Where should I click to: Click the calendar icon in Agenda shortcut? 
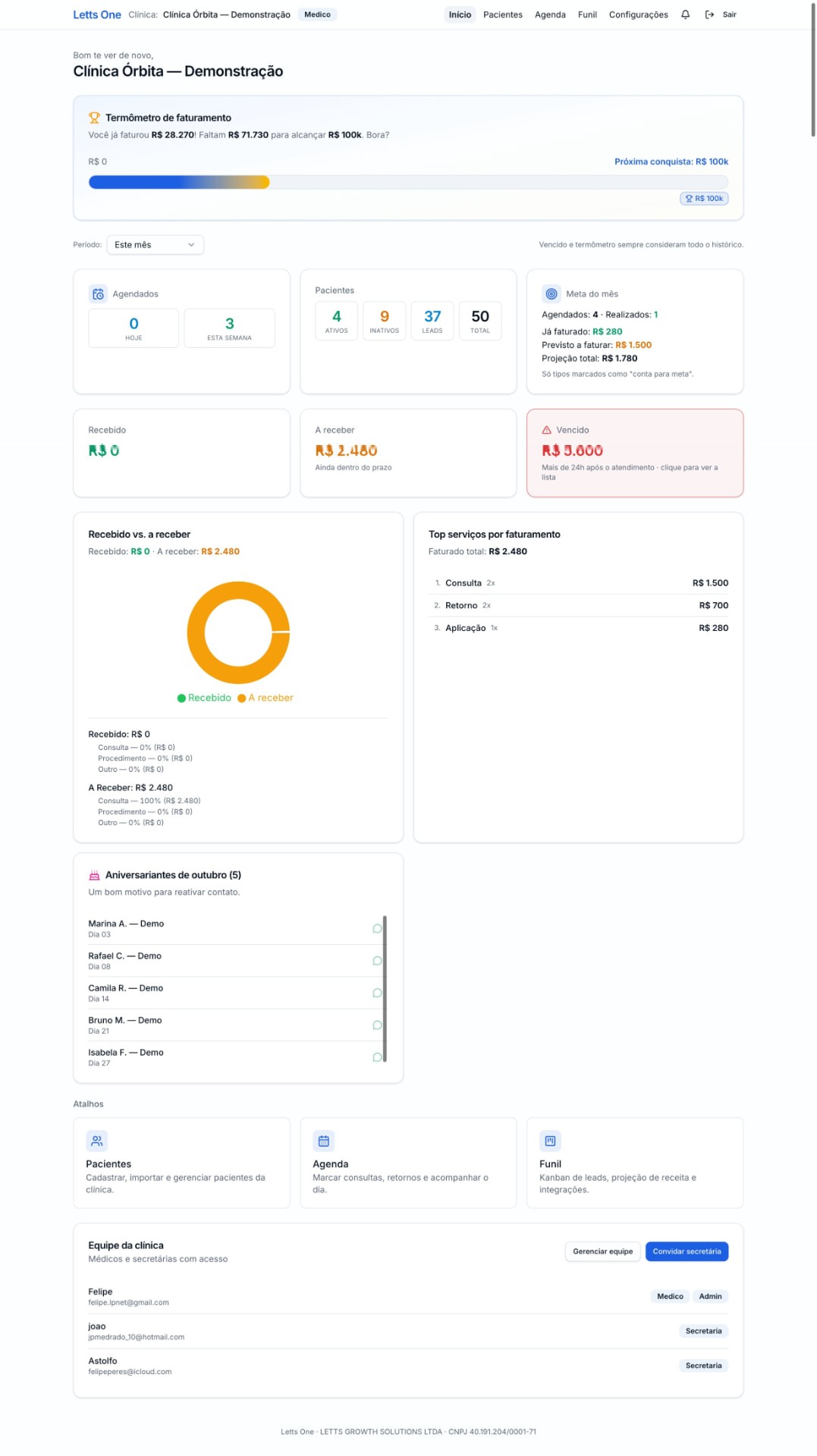coord(323,1141)
